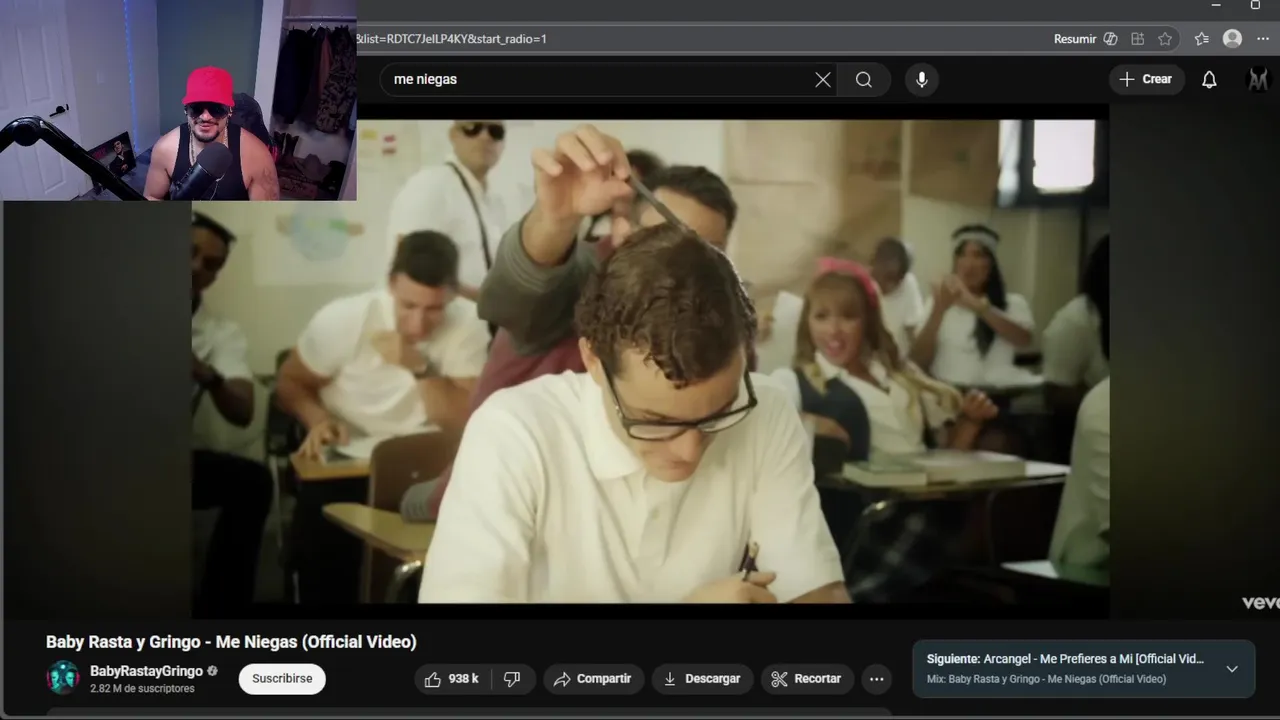Open the Crear upload menu
Image resolution: width=1280 pixels, height=720 pixels.
click(1146, 79)
